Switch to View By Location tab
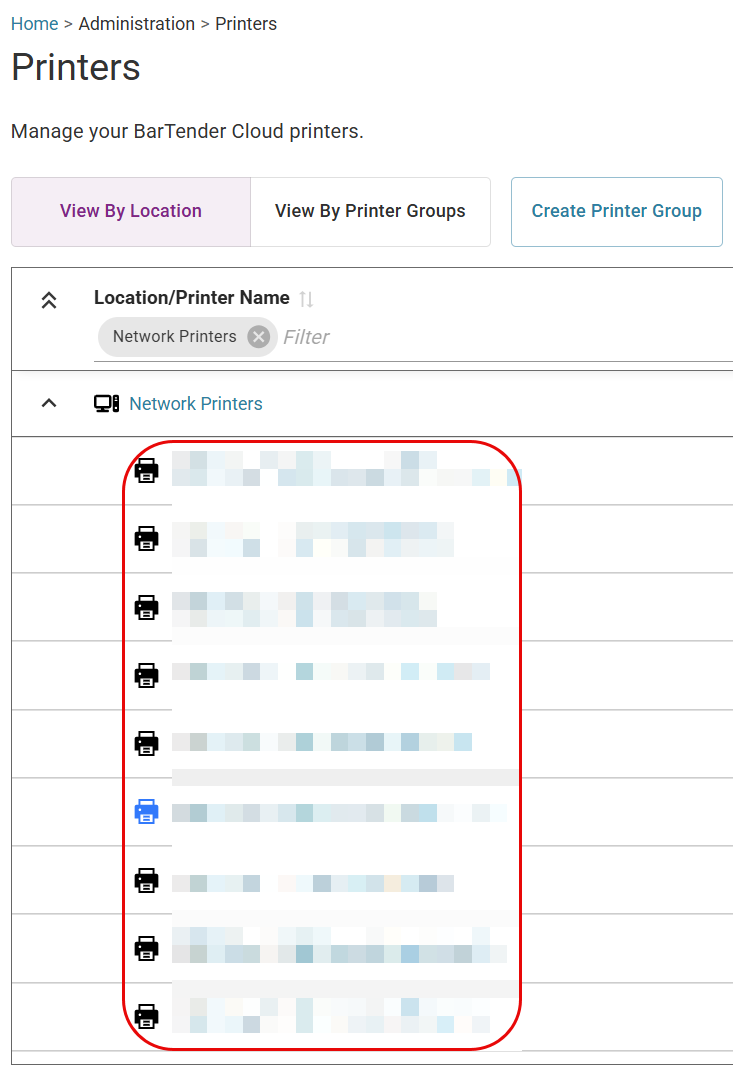 [x=131, y=211]
